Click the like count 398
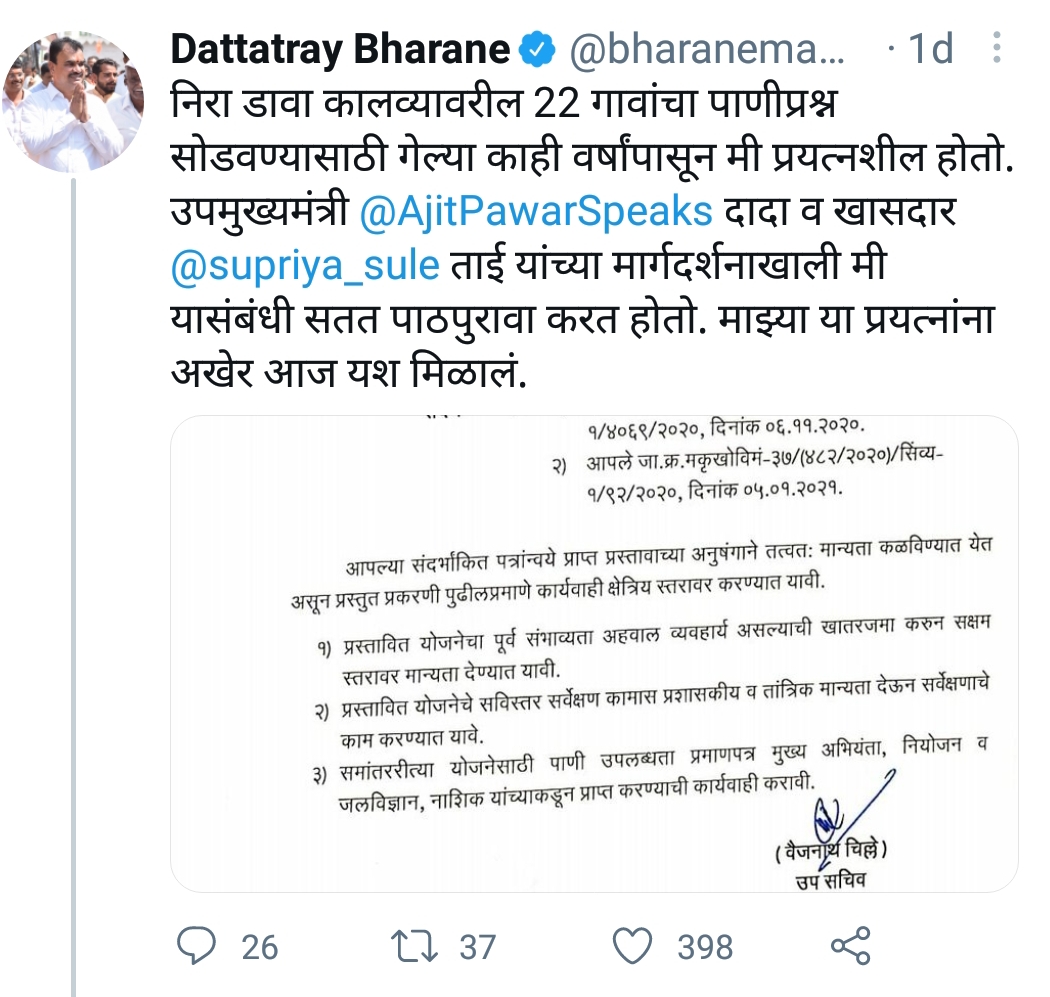 705,947
